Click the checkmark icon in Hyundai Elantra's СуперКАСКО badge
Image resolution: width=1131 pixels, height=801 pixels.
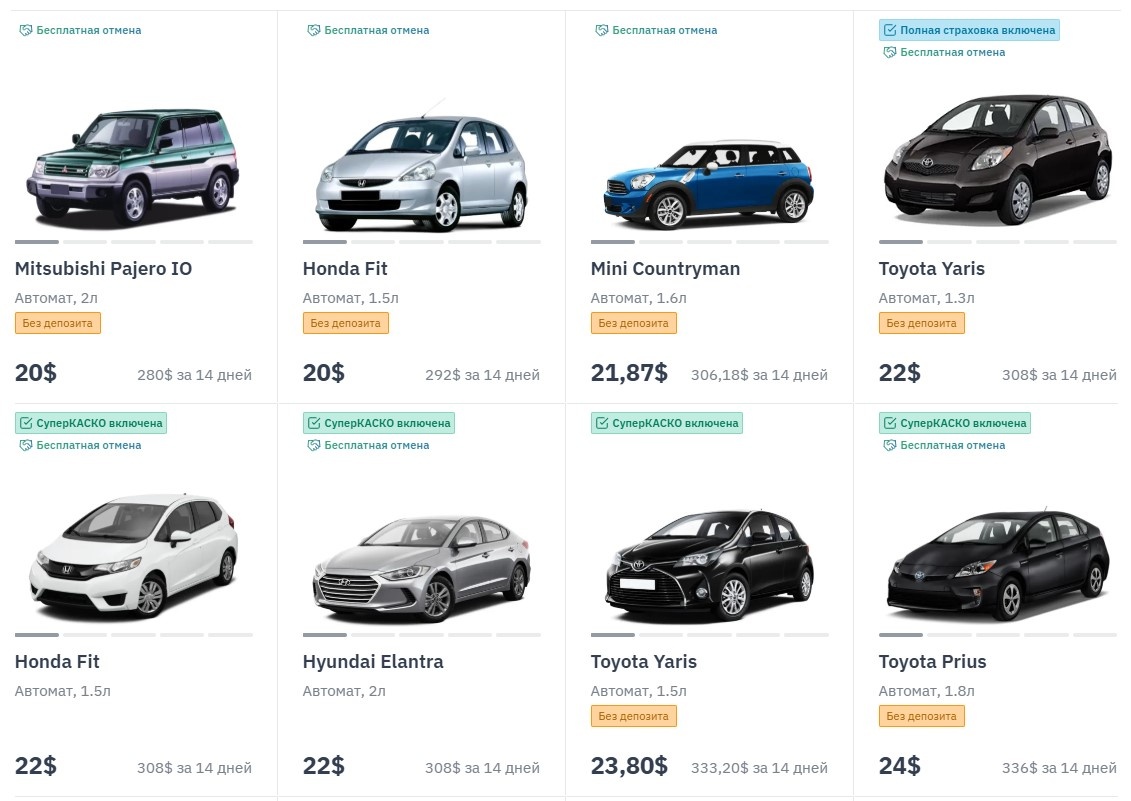(314, 423)
